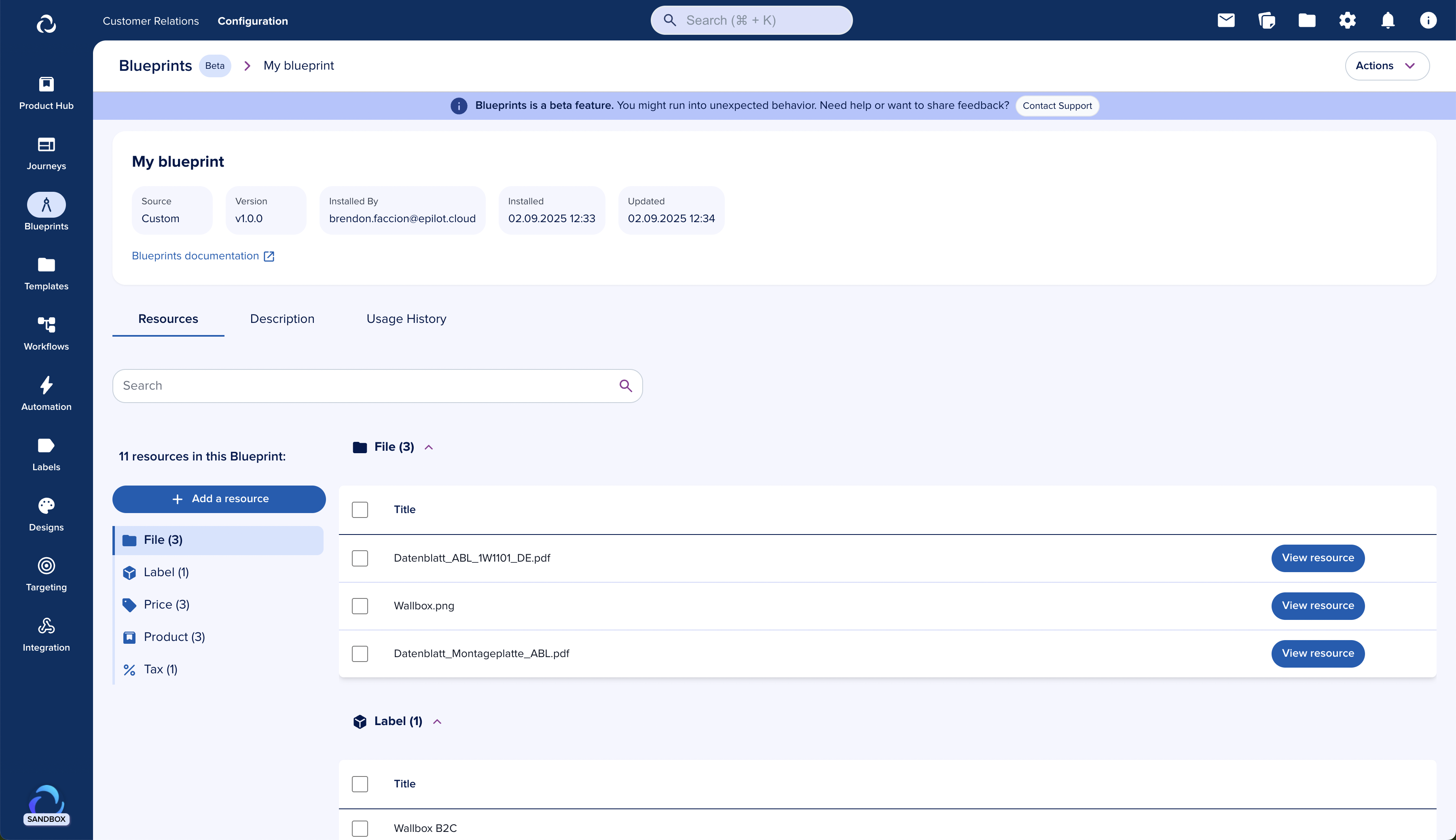Select Datenblatt_ABL_1W1101_DE.pdf checkbox
Screen dimensions: 1456x840
click(360, 558)
